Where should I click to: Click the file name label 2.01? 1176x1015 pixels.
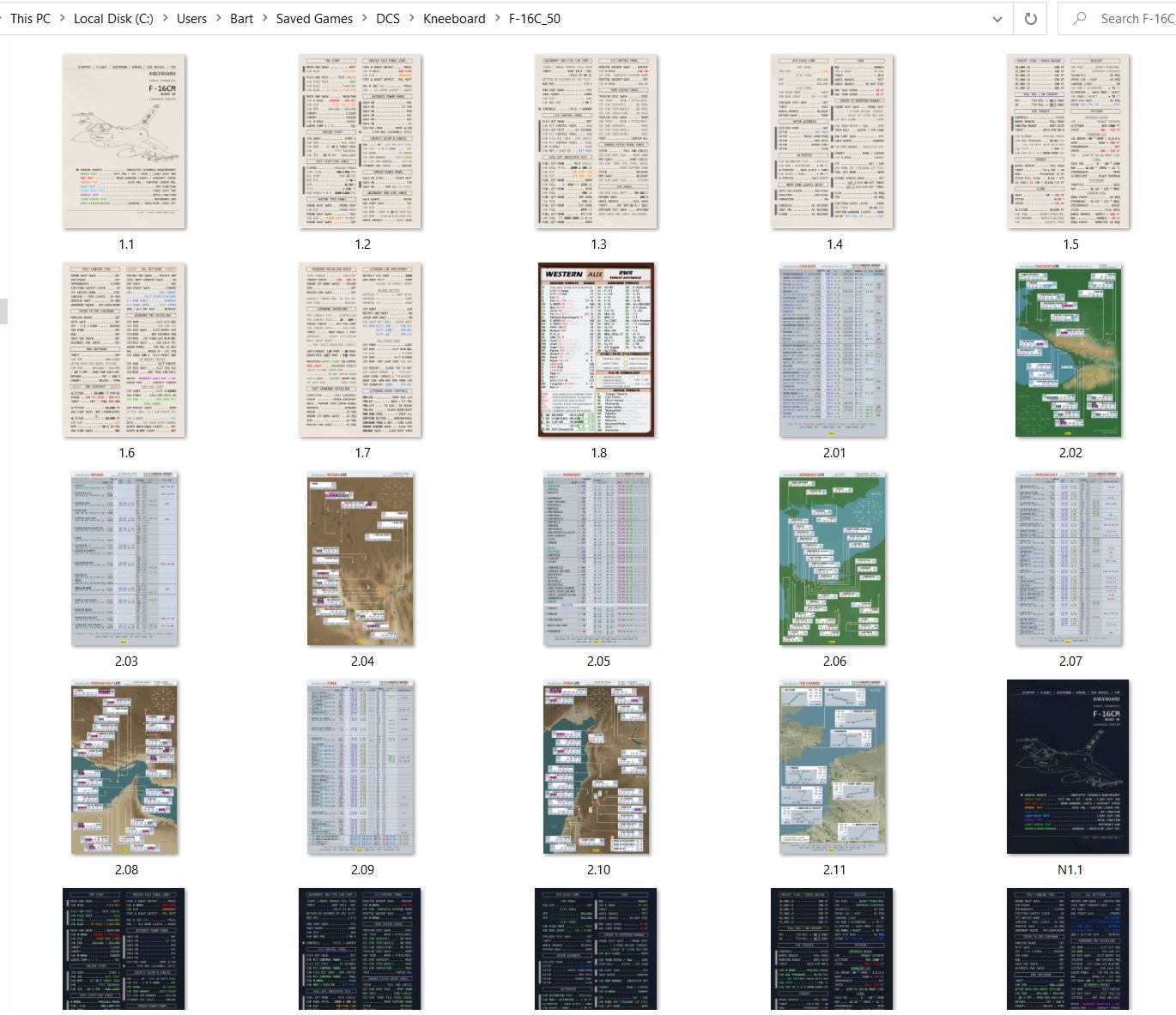pyautogui.click(x=834, y=453)
